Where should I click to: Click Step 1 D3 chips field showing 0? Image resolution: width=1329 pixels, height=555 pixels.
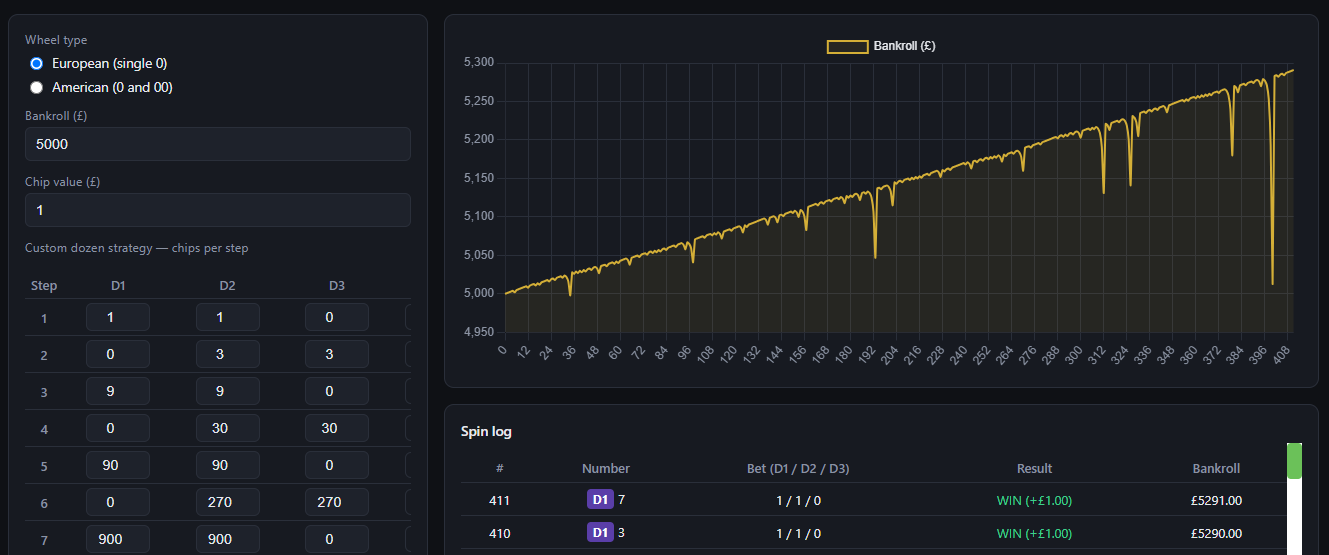(x=337, y=318)
